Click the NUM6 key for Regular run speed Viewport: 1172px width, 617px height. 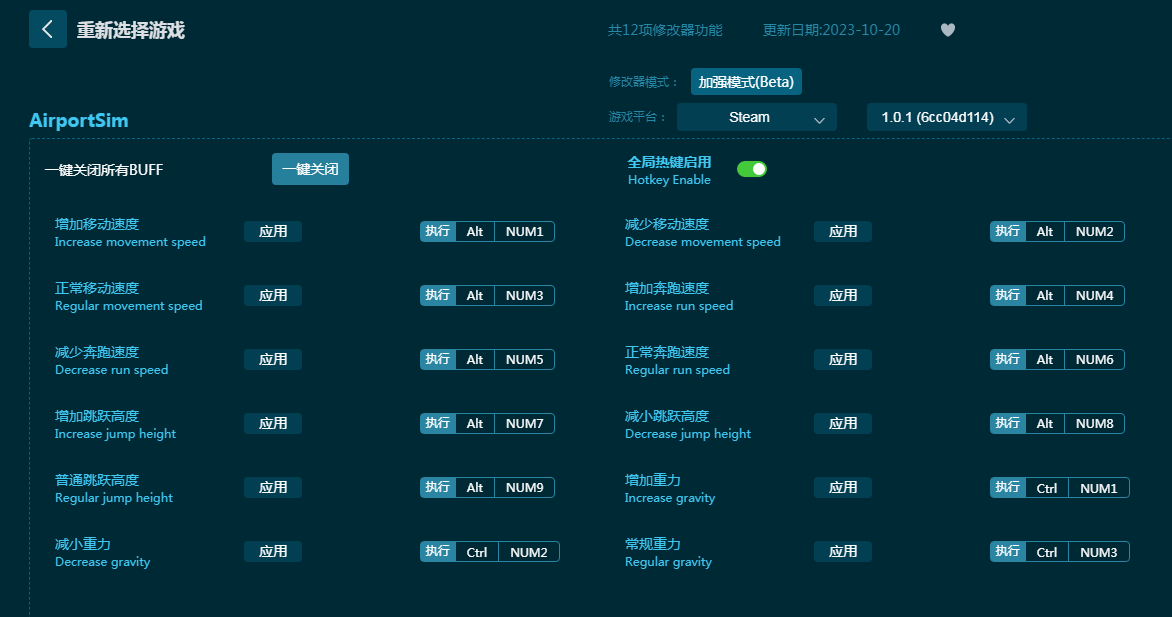click(1094, 360)
